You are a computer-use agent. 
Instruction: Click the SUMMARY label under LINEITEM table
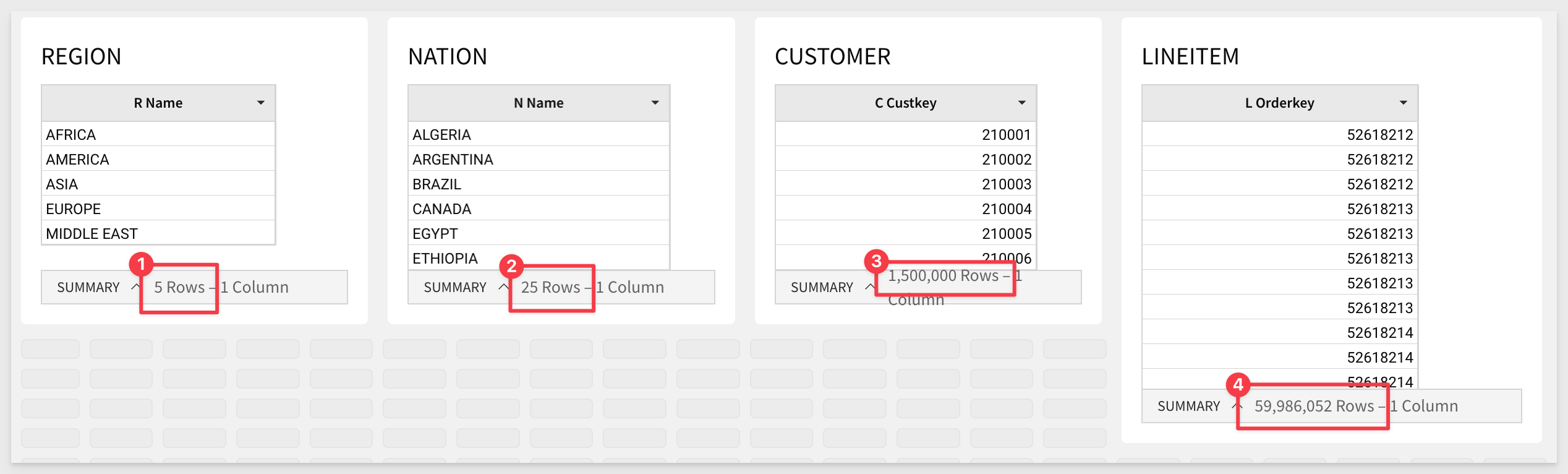[x=1188, y=406]
